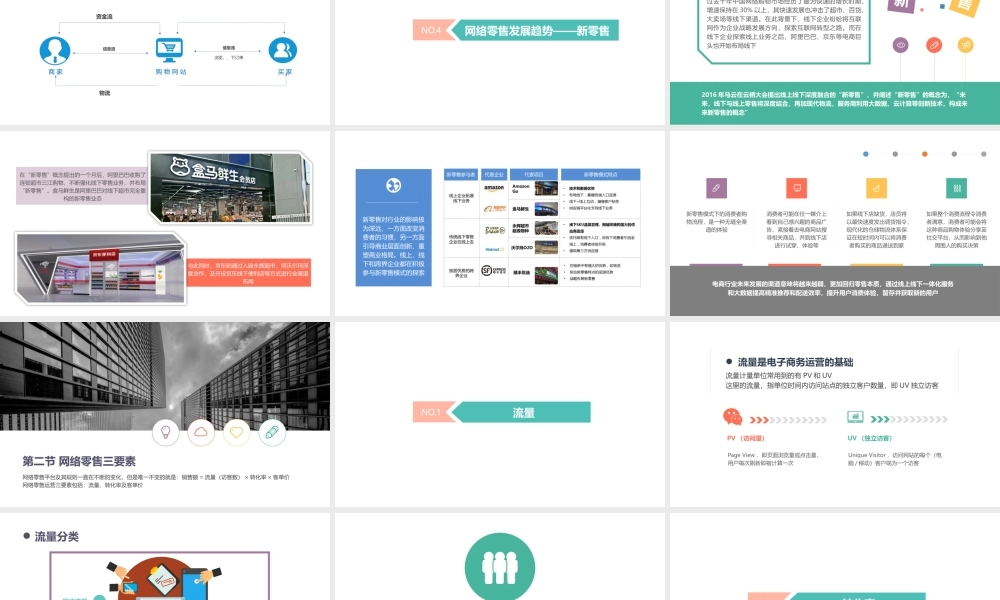Click the NO.1 pink label
This screenshot has width=1000, height=600.
[431, 412]
